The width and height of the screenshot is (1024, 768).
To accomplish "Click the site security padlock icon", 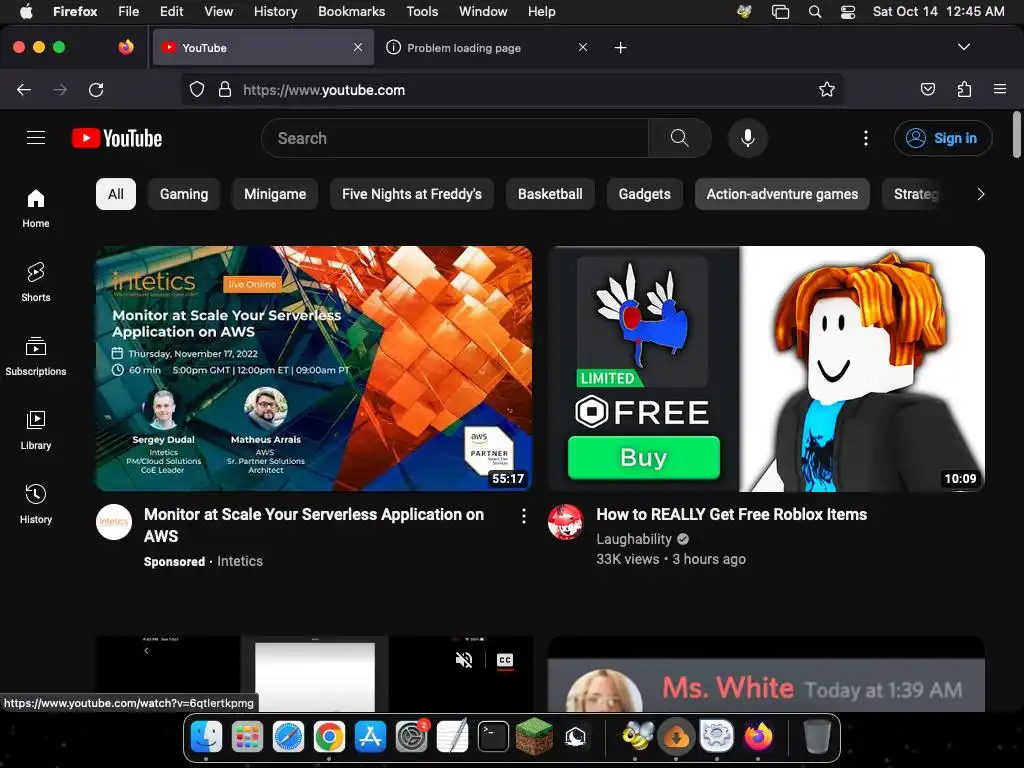I will pyautogui.click(x=225, y=89).
